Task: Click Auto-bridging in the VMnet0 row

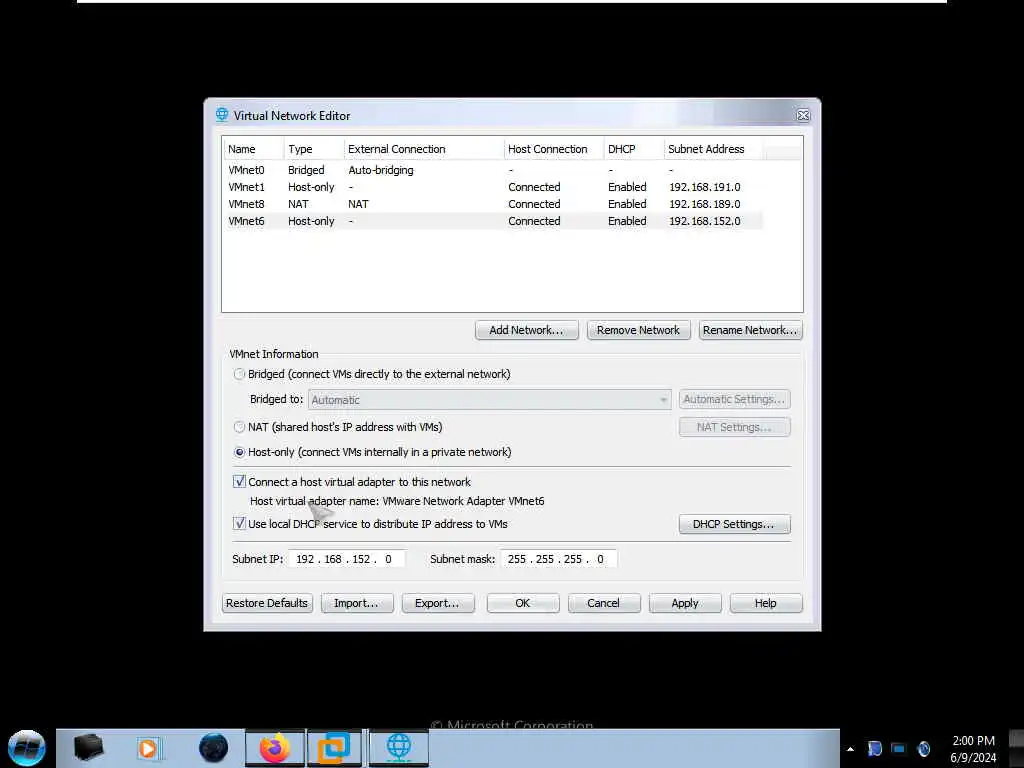Action: [381, 170]
